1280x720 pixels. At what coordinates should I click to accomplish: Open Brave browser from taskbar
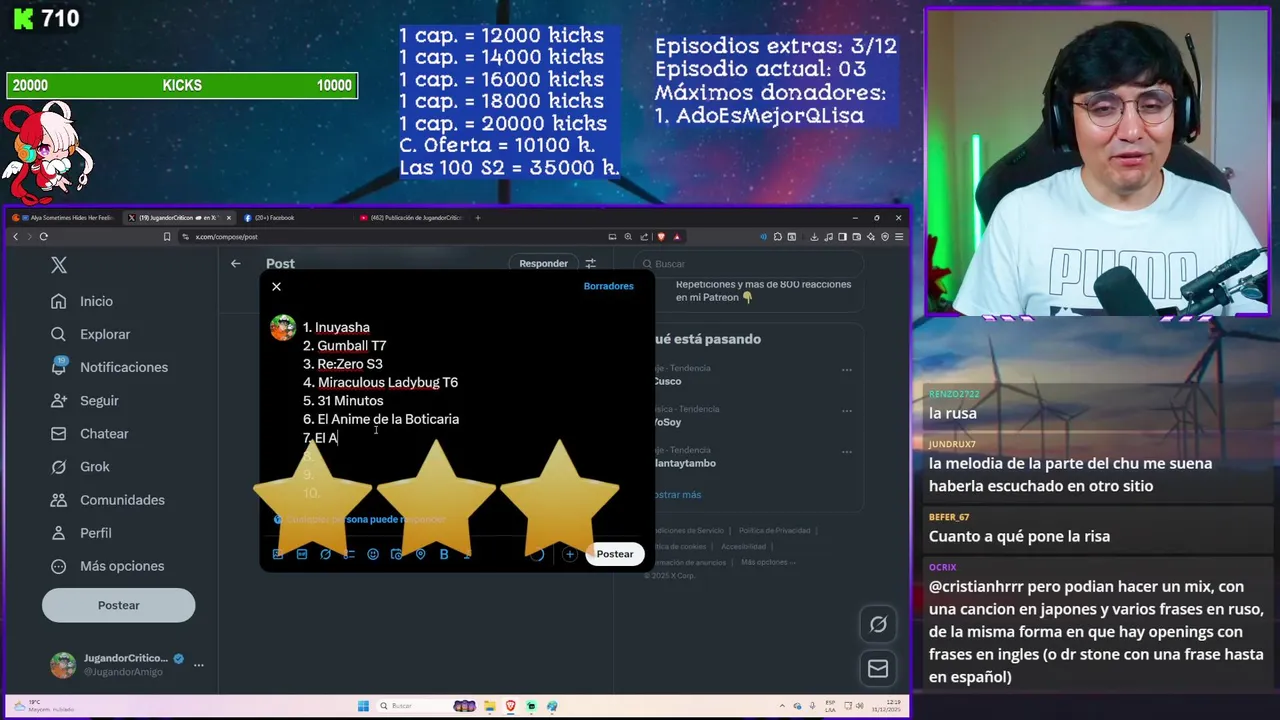click(510, 706)
